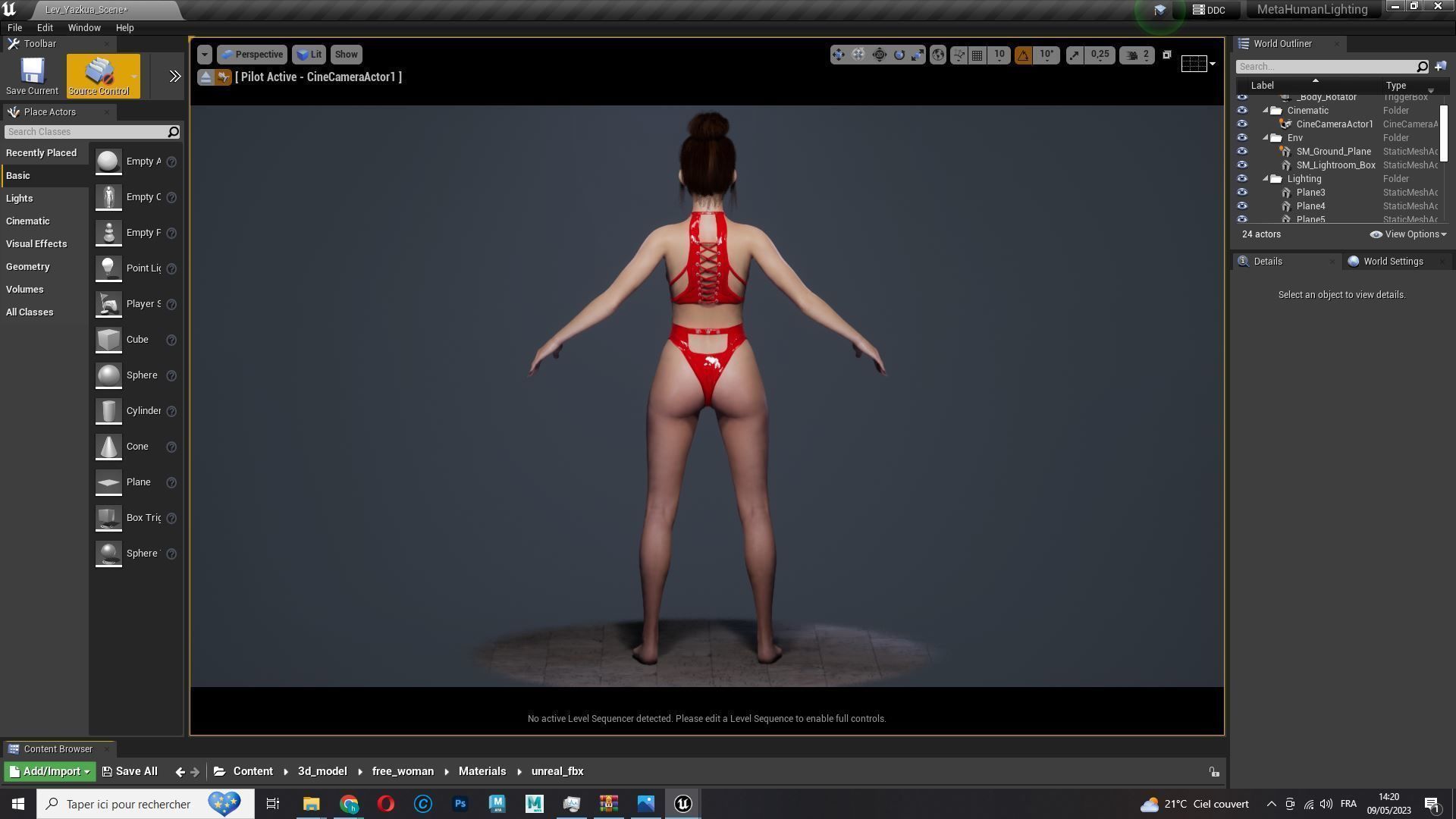Eject from the piloted camera
This screenshot has width=1456, height=819.
click(206, 77)
